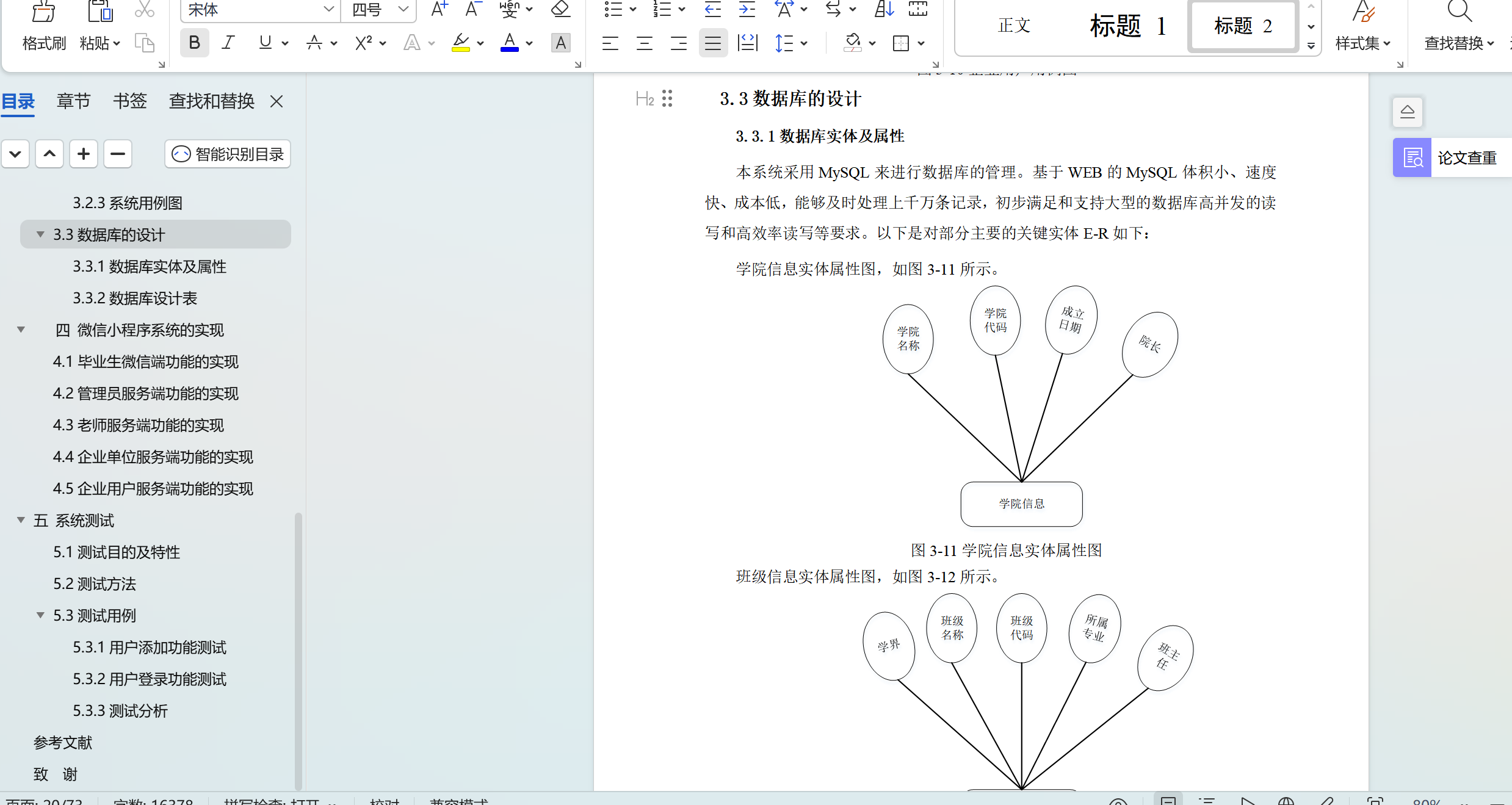The image size is (1512, 805).
Task: Collapse the 五 系统测试 outline section
Action: (x=21, y=520)
